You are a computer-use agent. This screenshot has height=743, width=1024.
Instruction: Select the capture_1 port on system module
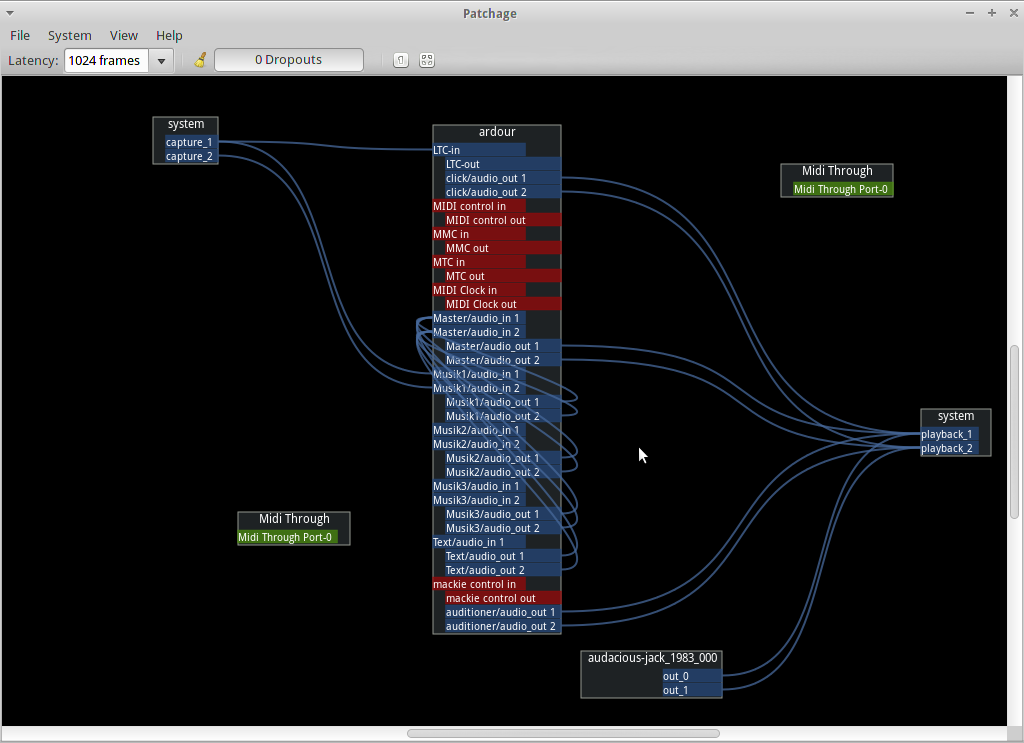point(189,143)
